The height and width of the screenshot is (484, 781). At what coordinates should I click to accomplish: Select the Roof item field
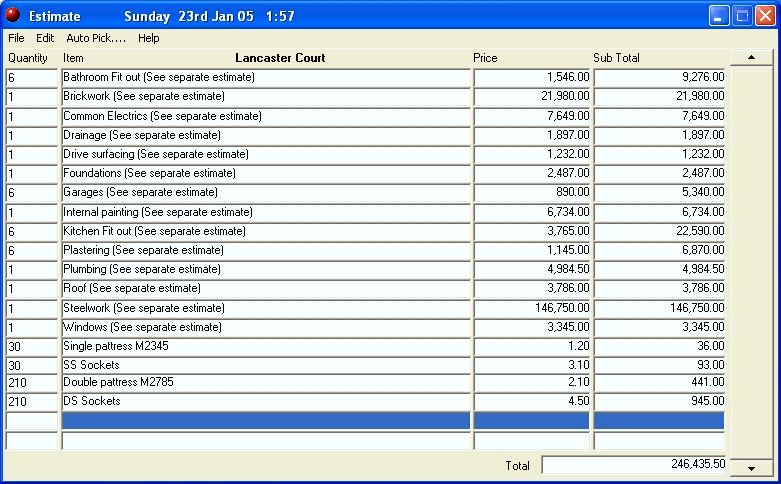266,288
